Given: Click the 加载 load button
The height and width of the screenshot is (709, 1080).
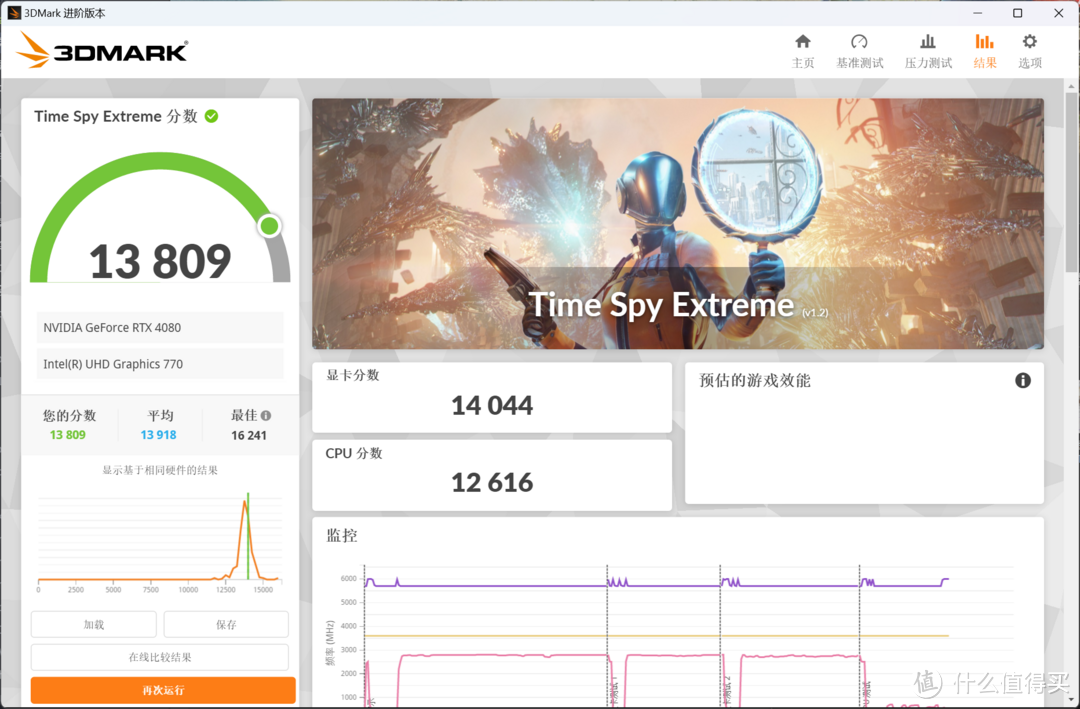Looking at the screenshot, I should 94,624.
